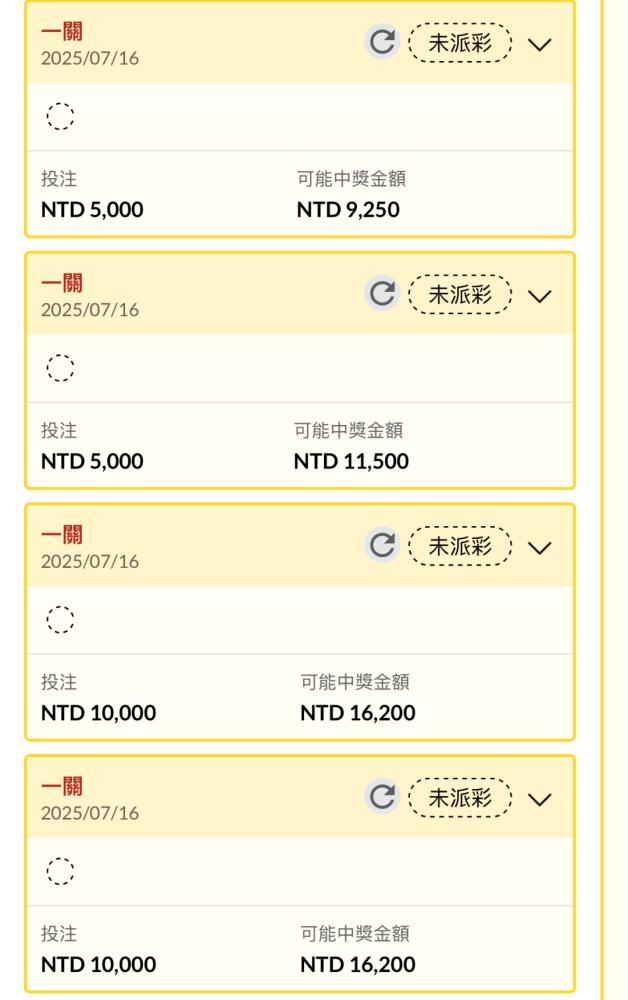
Task: Expand third bet card chevron
Action: pyautogui.click(x=540, y=547)
